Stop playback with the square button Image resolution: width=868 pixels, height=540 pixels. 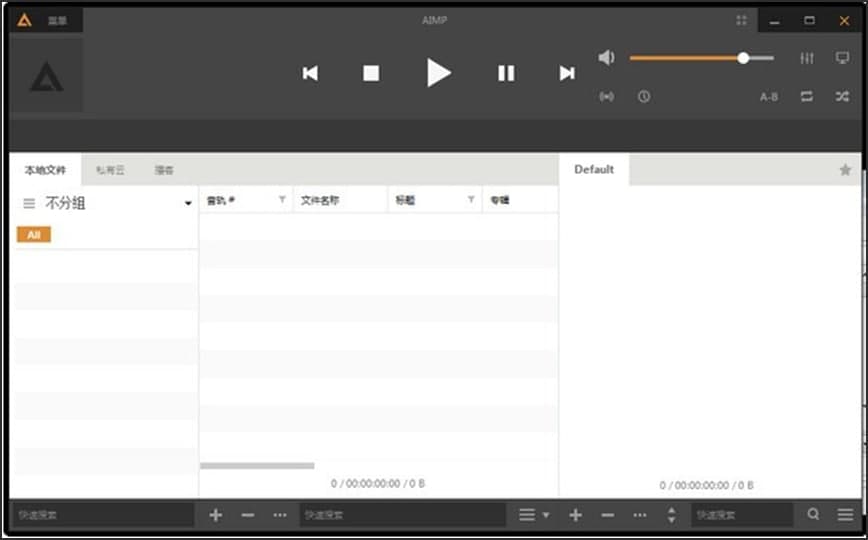coord(371,73)
